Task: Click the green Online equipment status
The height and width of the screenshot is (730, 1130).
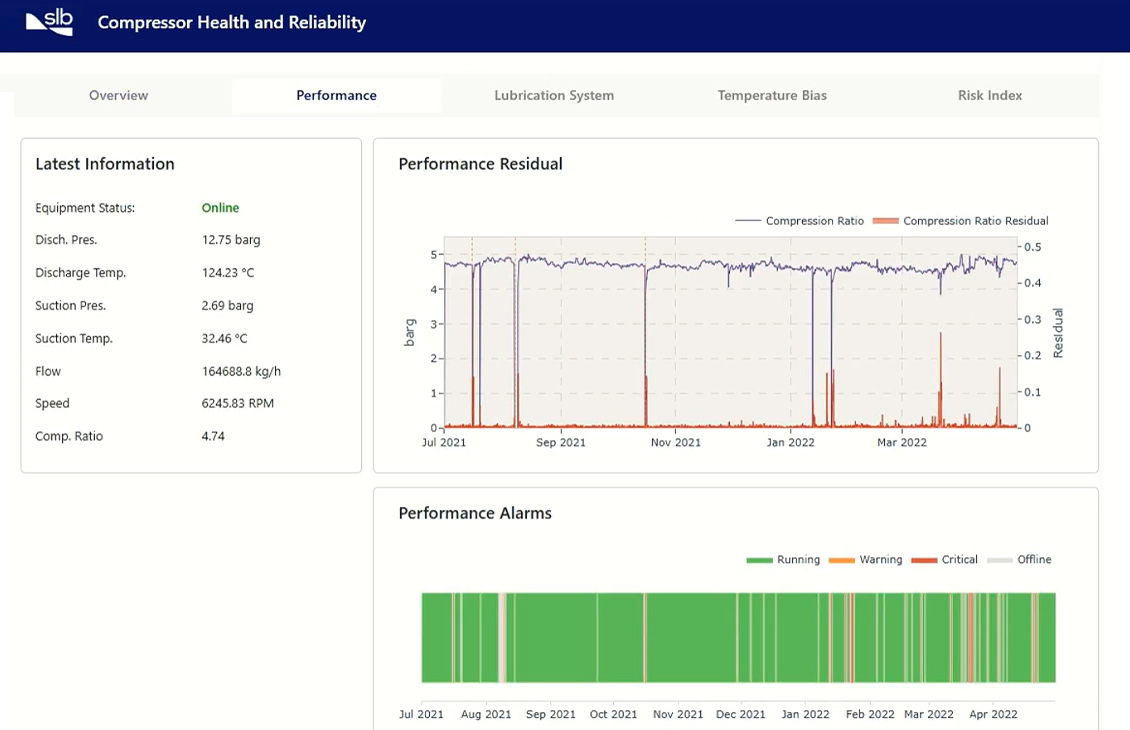Action: (x=220, y=208)
